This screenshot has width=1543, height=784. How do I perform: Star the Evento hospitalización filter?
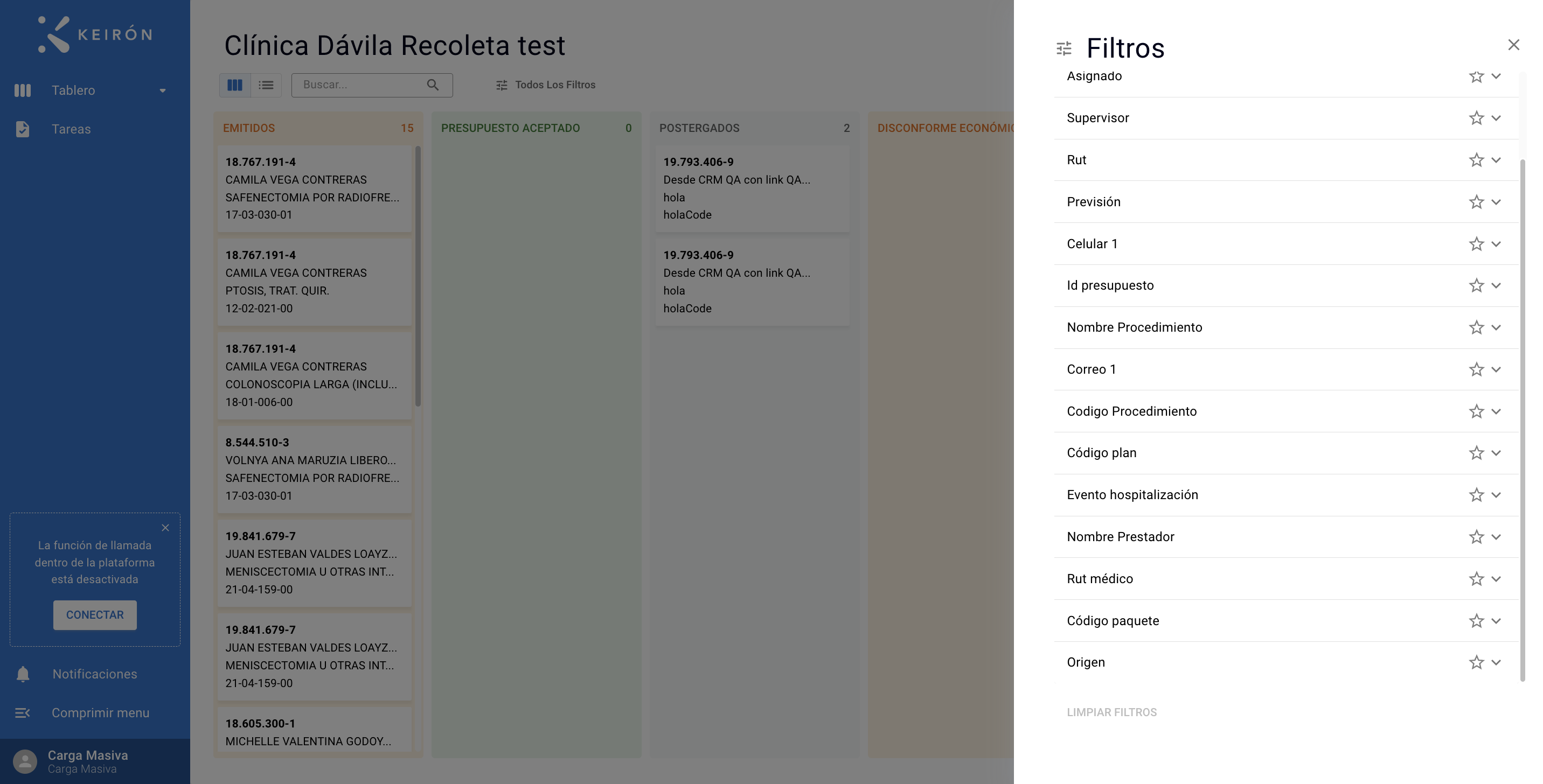tap(1476, 495)
